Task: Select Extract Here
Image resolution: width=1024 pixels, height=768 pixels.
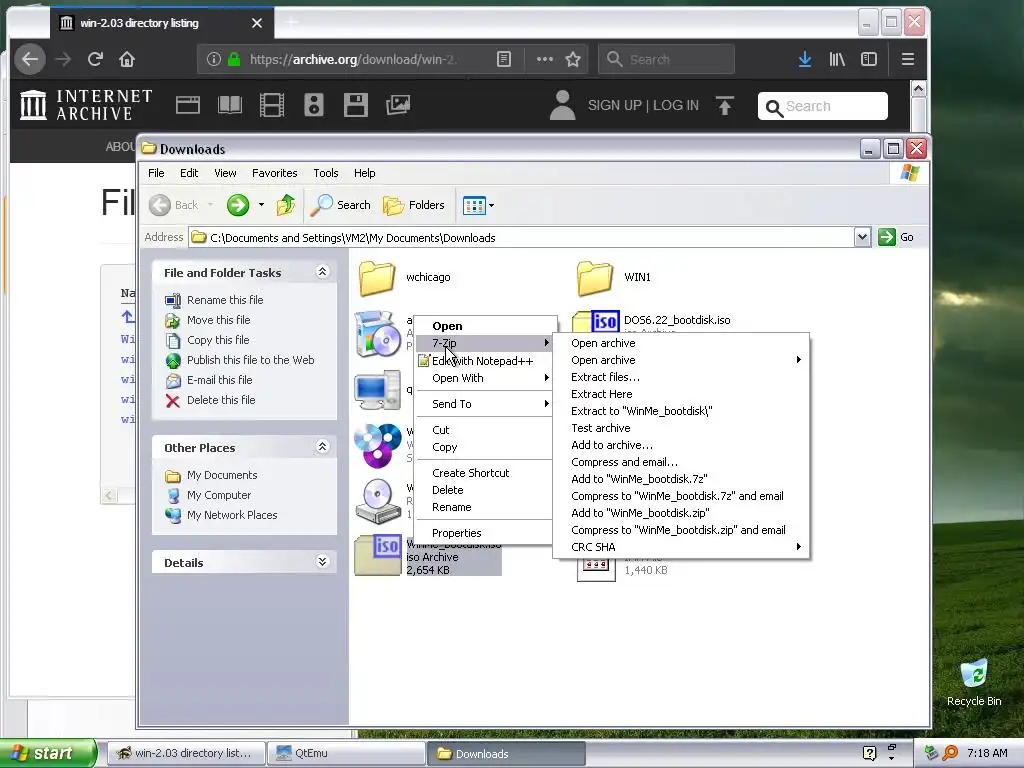Action: [680, 394]
